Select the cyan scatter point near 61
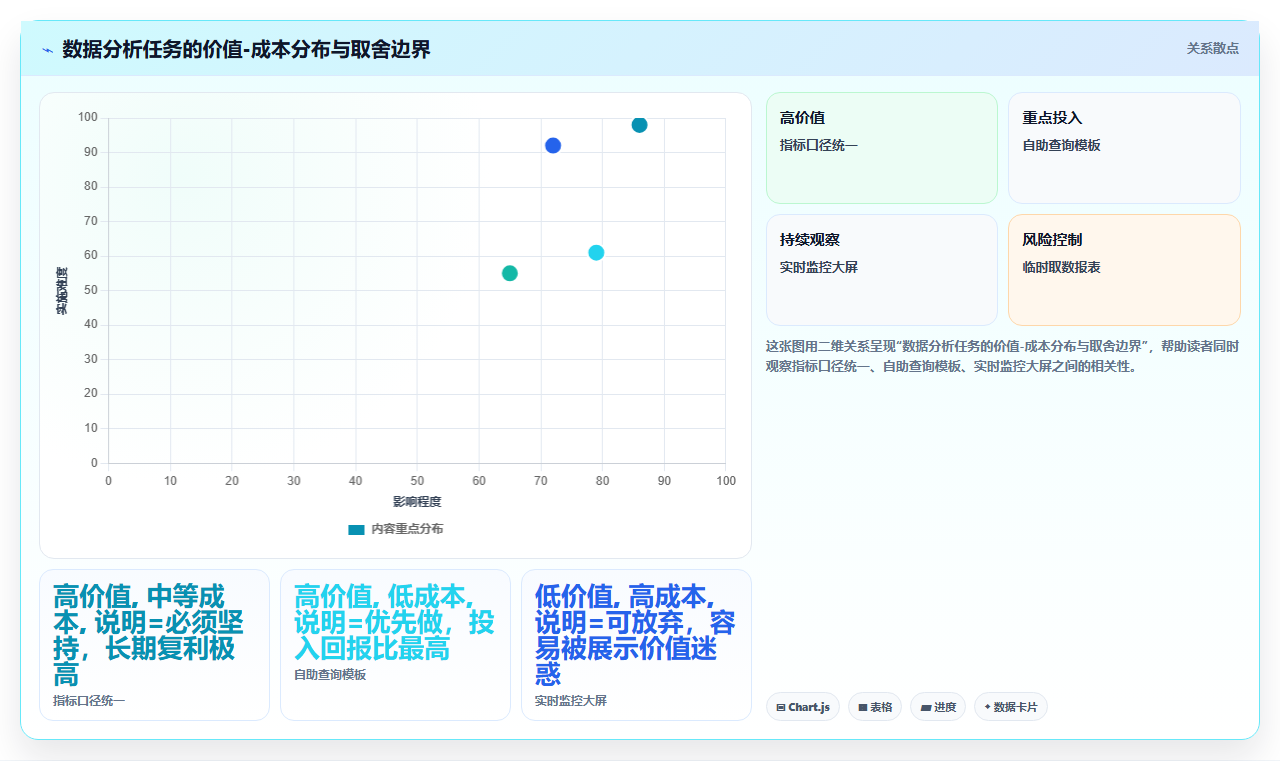1280x761 pixels. point(596,253)
